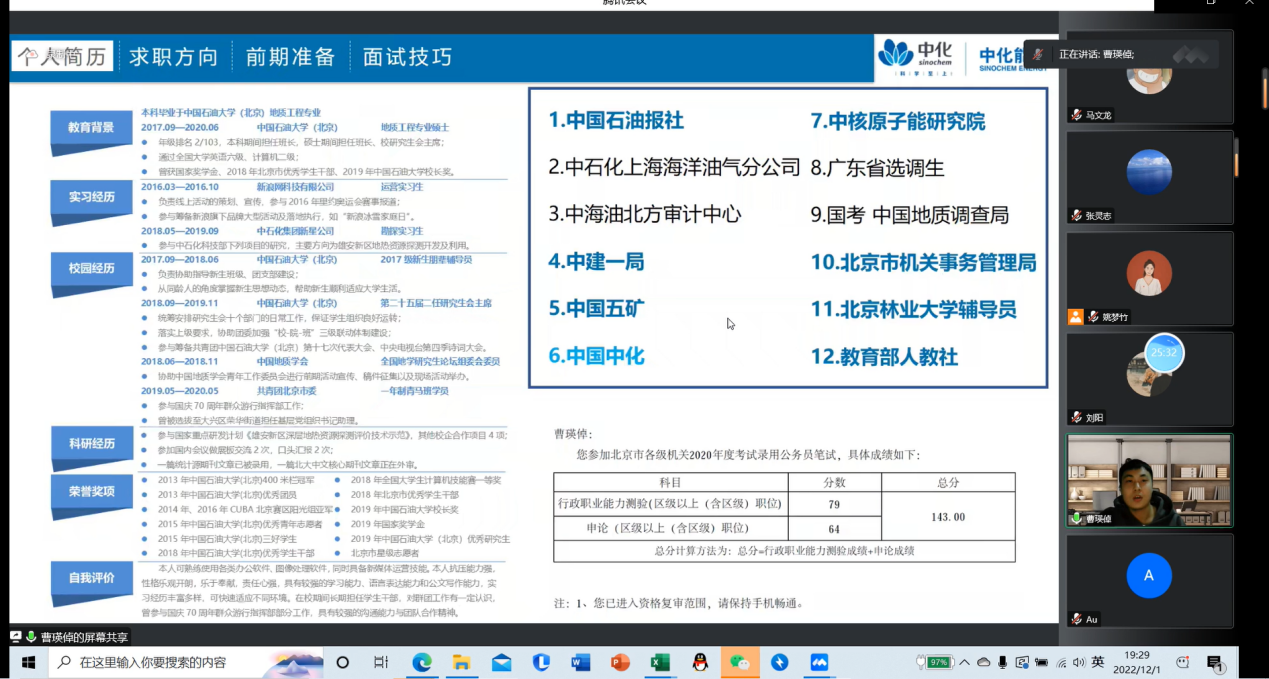Expand the hidden system tray icons chevron
The image size is (1269, 679).
coord(964,662)
